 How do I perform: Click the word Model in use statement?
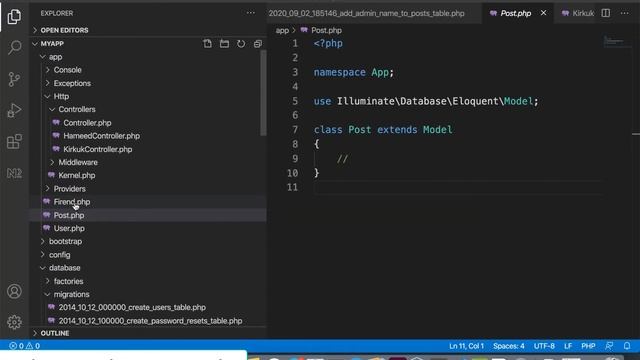(x=518, y=101)
